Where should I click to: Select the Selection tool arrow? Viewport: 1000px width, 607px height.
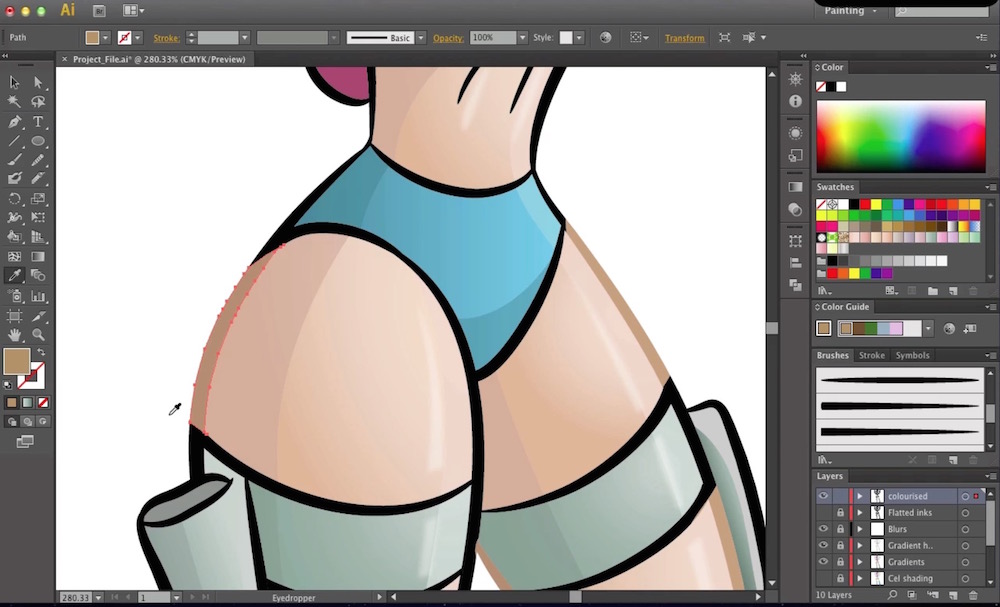[x=15, y=82]
